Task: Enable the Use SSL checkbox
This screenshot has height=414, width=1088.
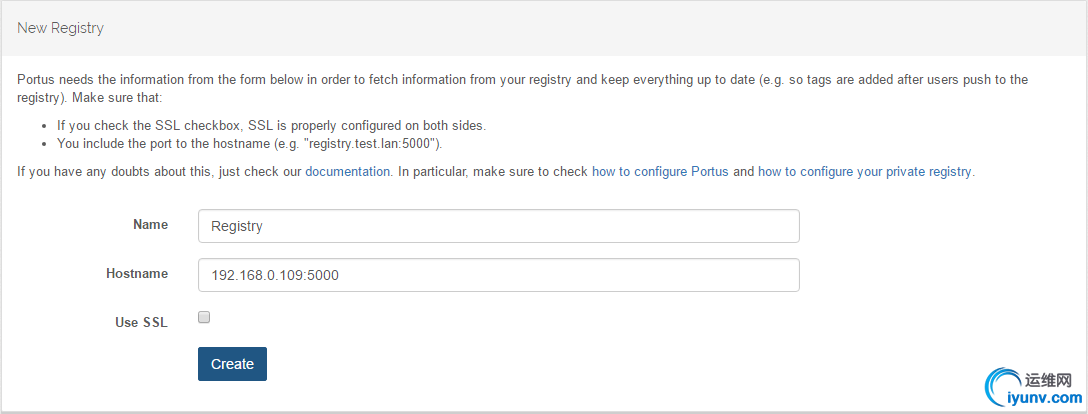Action: (x=204, y=317)
